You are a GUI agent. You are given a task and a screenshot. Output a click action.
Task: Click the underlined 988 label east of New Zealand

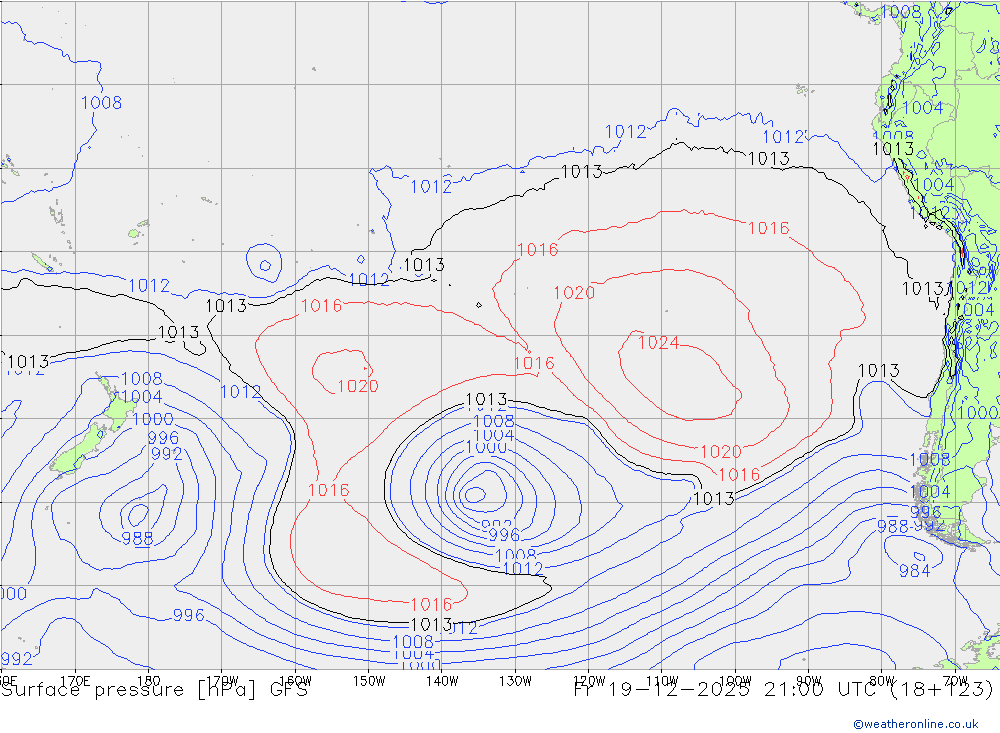137,539
